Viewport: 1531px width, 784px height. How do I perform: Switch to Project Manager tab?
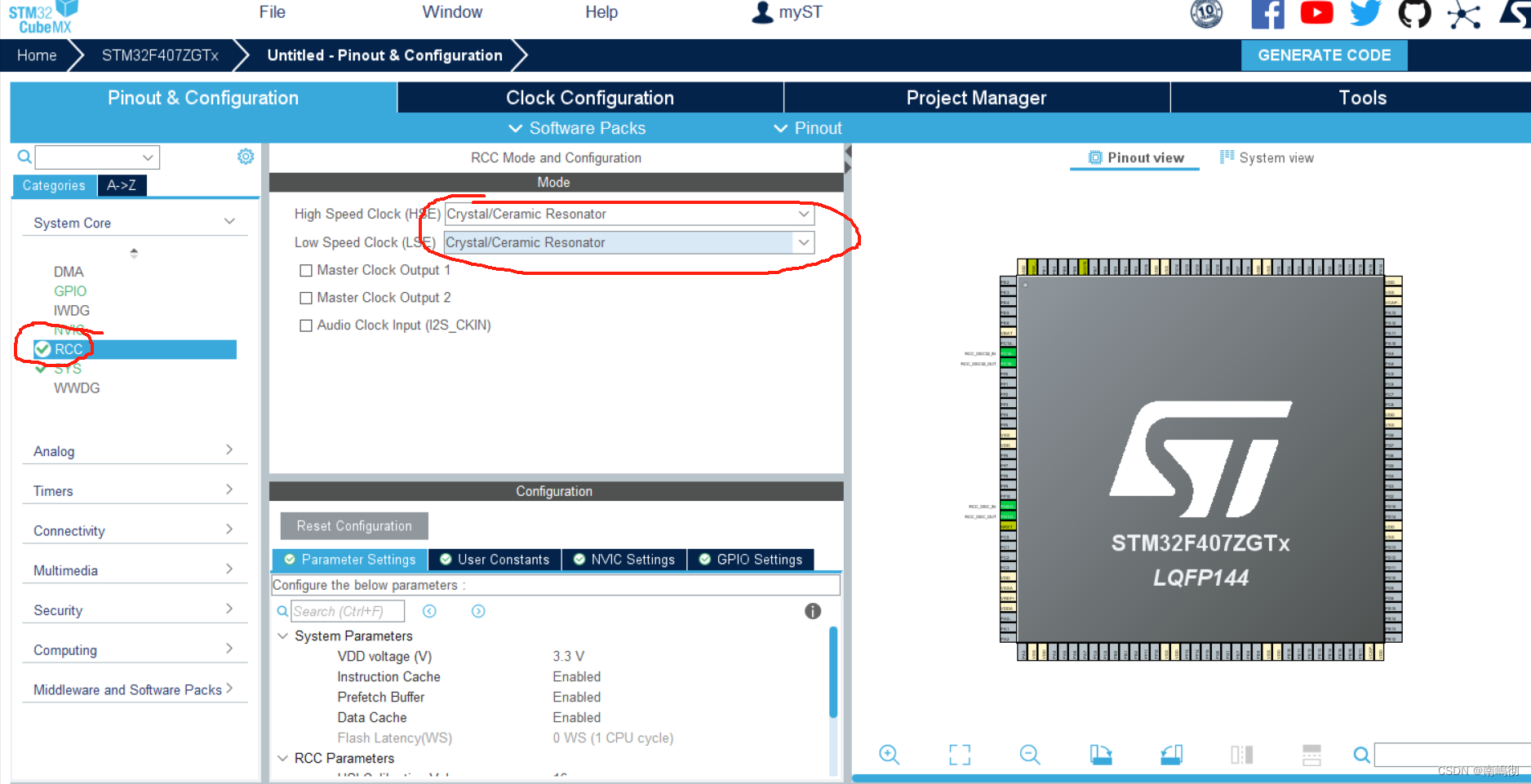coord(977,98)
